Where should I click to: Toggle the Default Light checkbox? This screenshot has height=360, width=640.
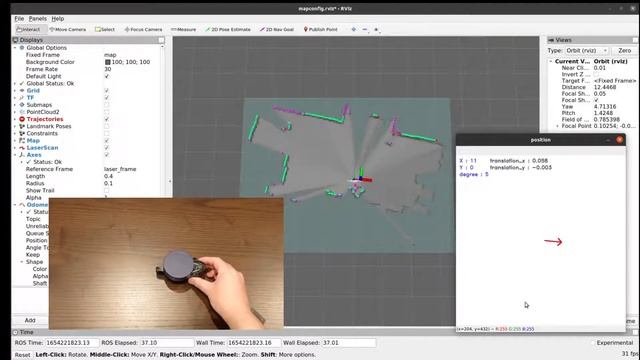[x=107, y=76]
